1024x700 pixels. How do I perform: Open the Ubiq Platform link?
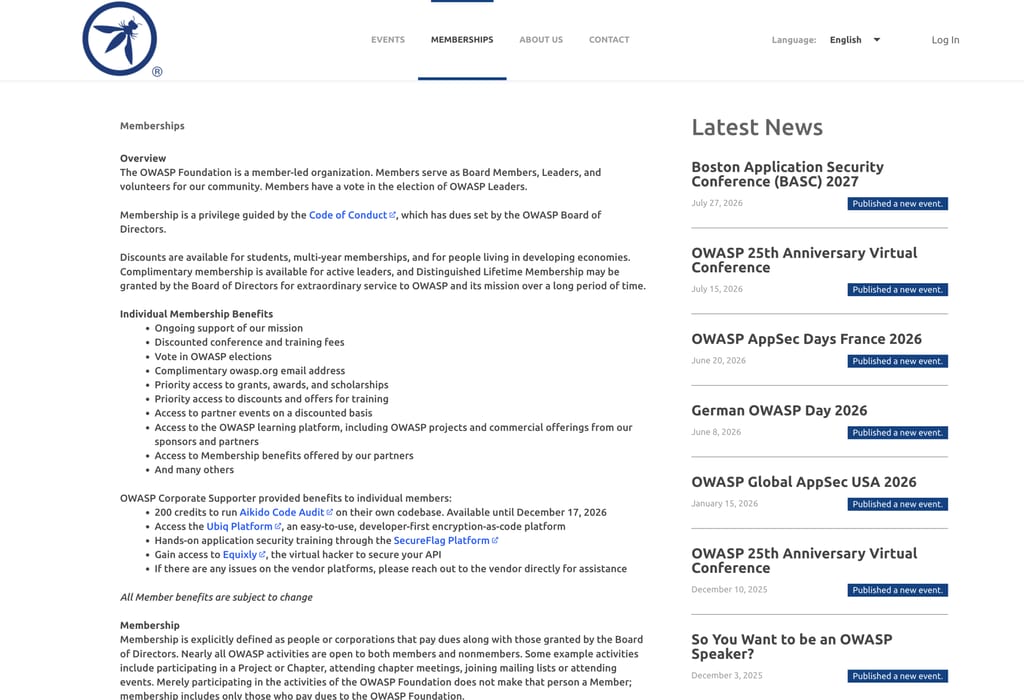click(x=239, y=526)
